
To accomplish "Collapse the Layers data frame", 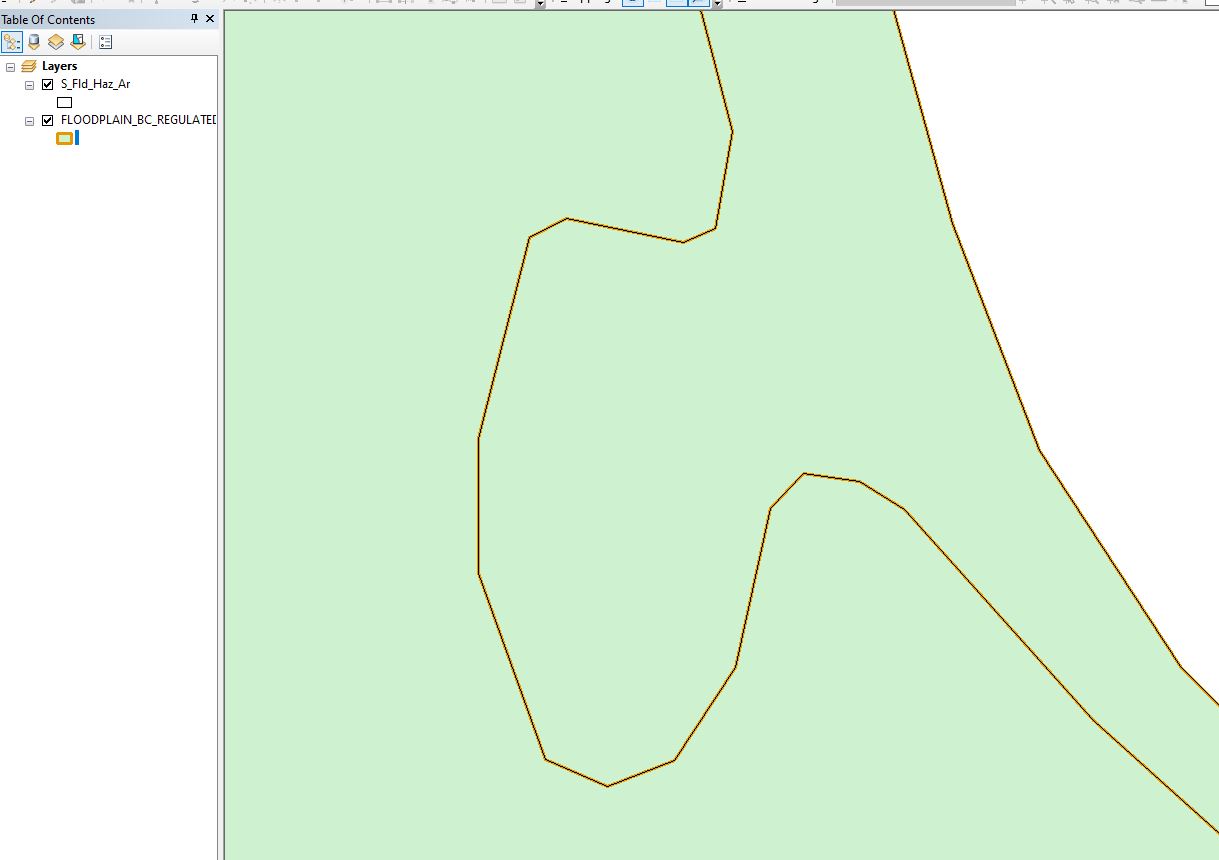I will pyautogui.click(x=11, y=65).
